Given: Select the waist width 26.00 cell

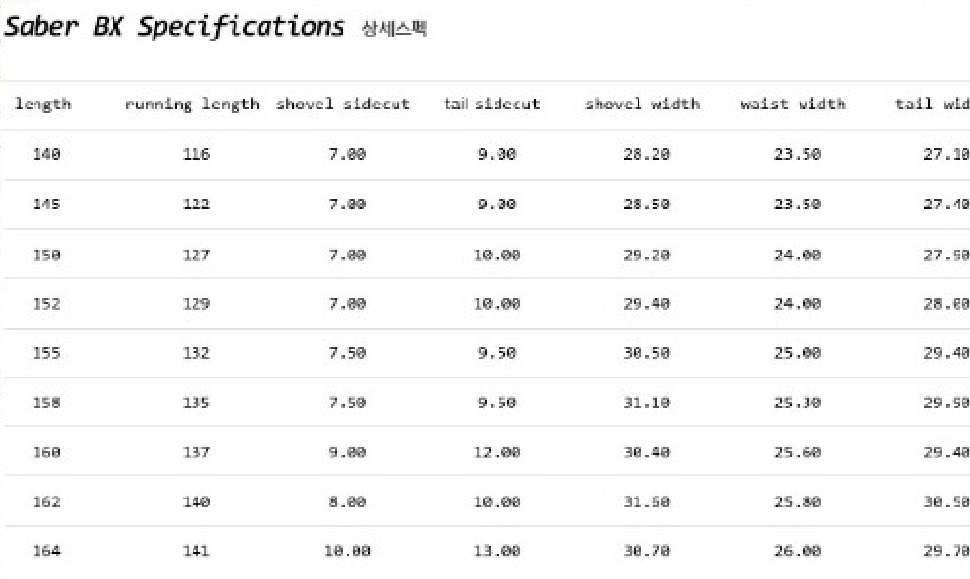Looking at the screenshot, I should tap(797, 551).
